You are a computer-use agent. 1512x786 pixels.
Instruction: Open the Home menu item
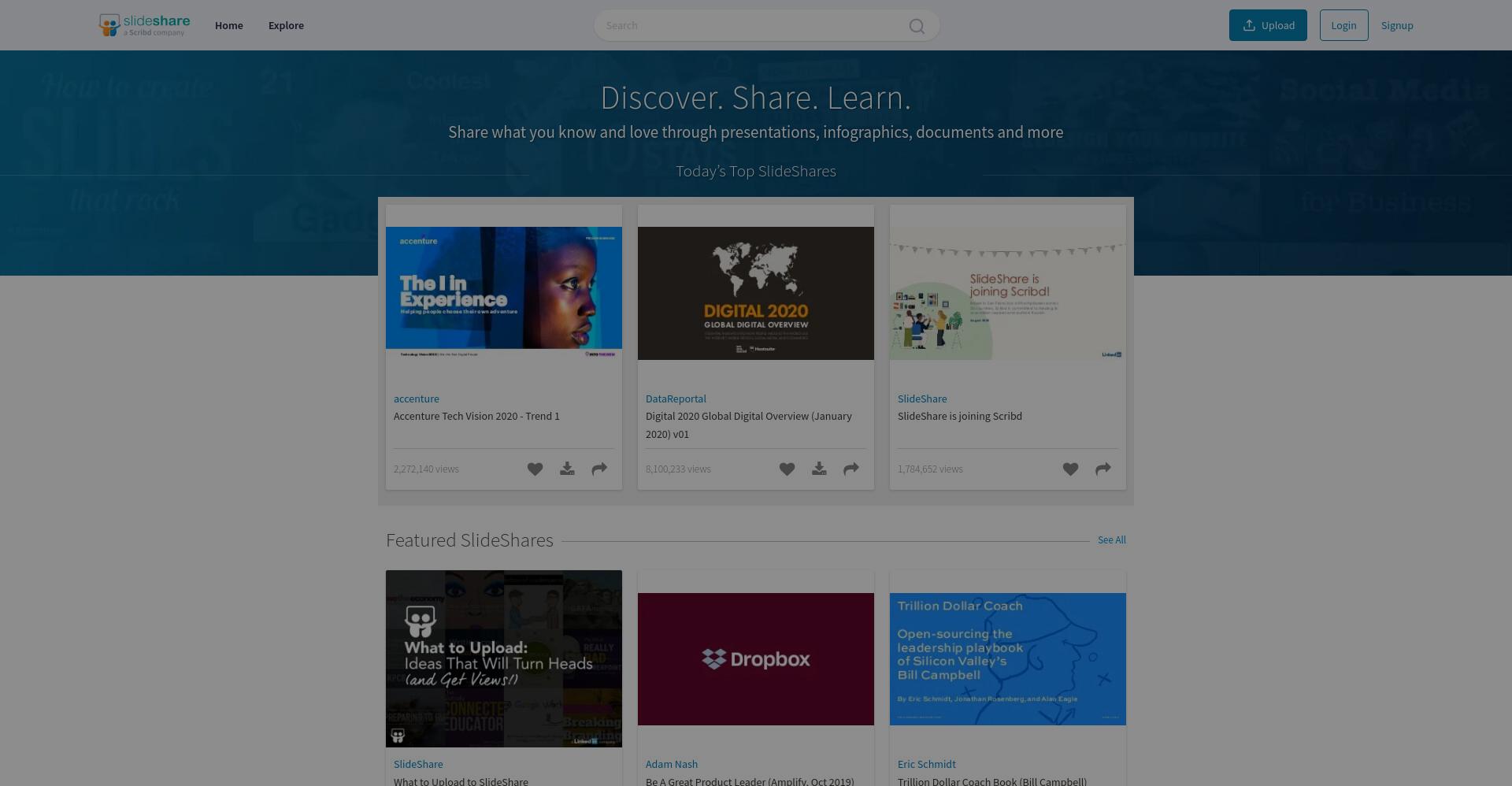point(229,25)
